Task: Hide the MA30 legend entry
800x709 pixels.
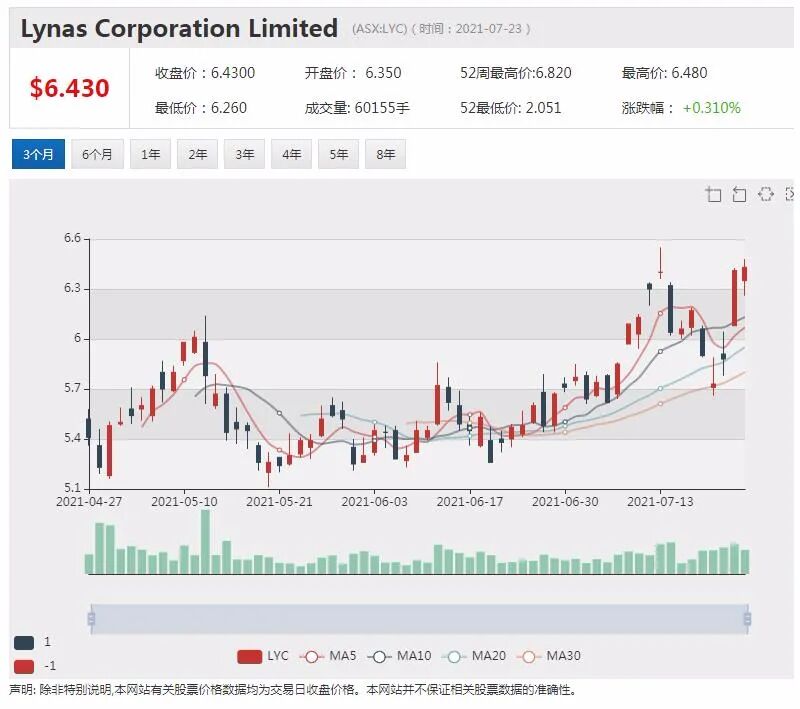Action: tap(549, 656)
